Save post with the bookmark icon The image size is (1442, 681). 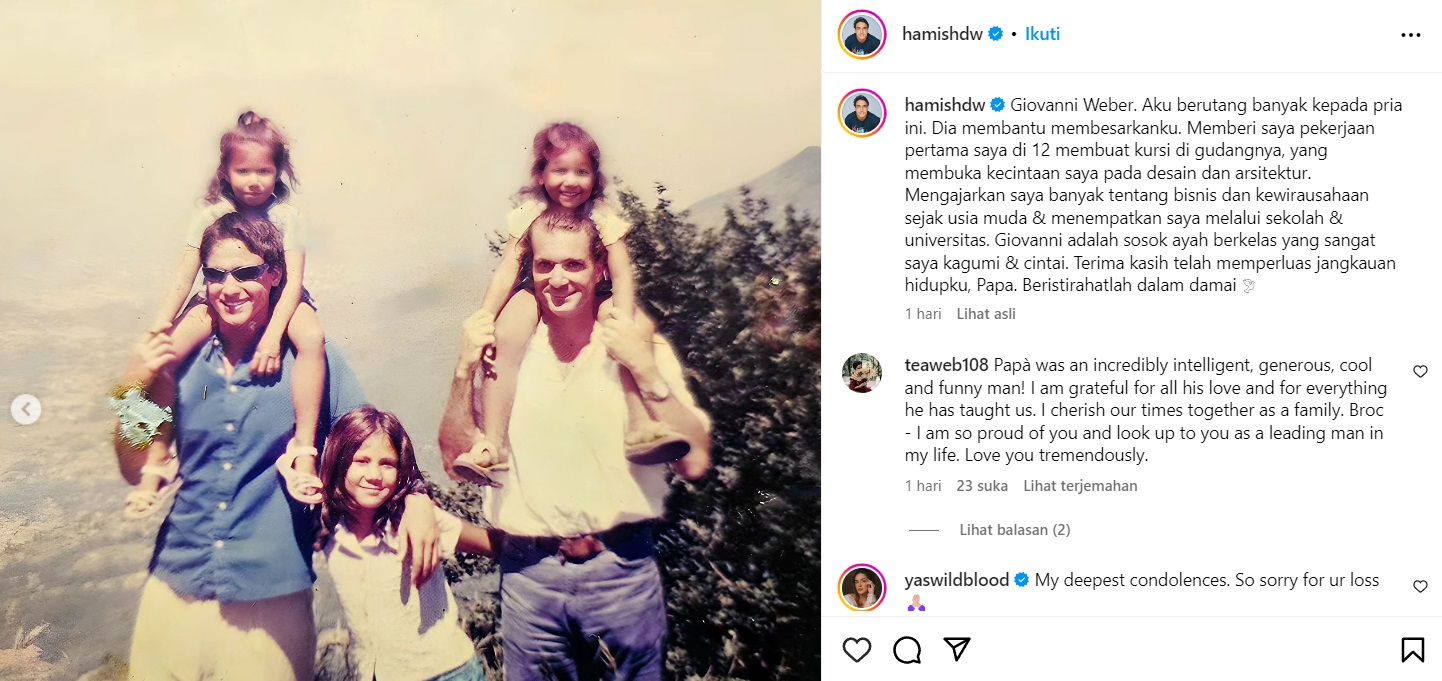[x=1412, y=650]
